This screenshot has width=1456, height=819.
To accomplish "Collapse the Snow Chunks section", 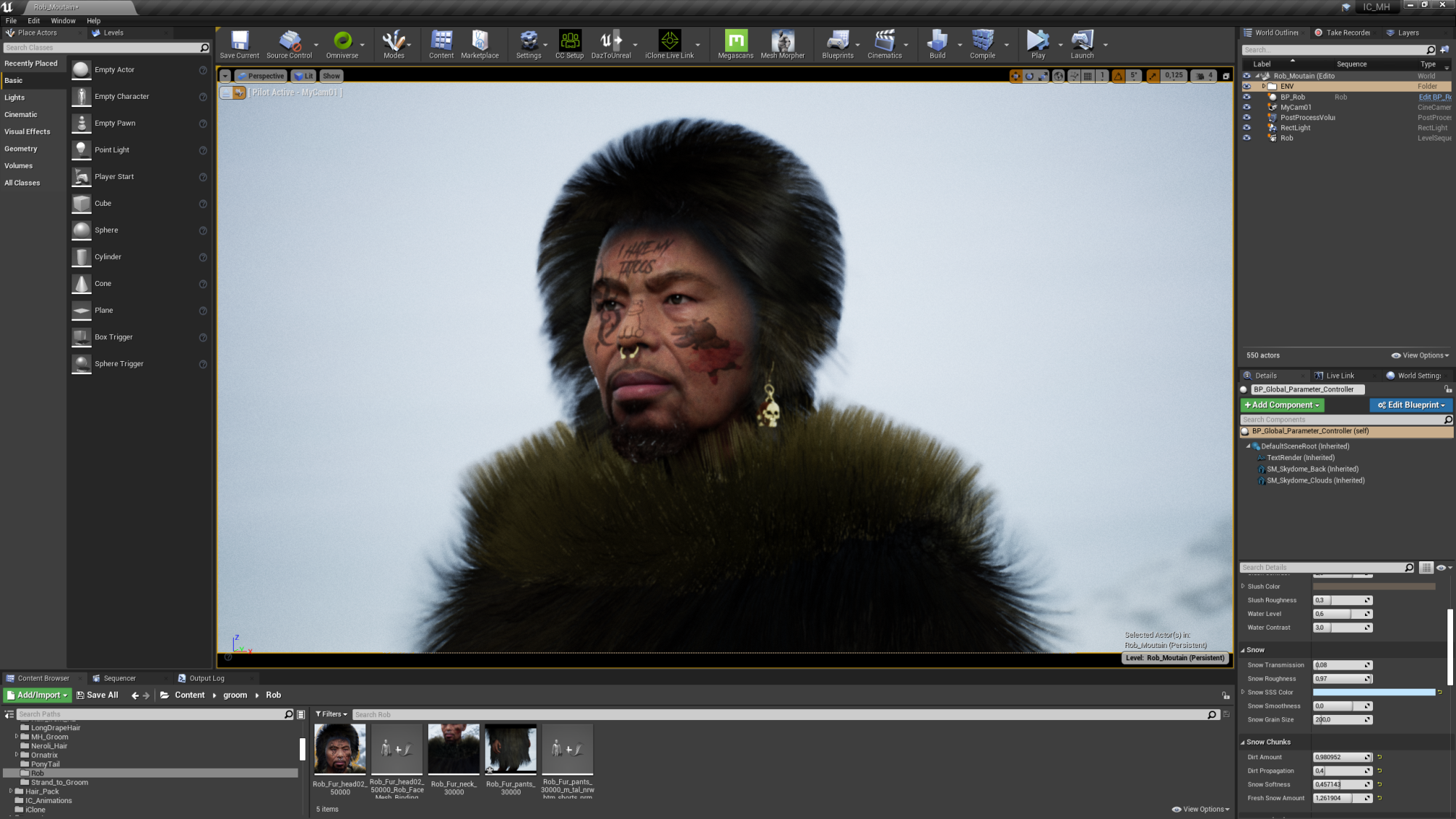I will click(1243, 743).
